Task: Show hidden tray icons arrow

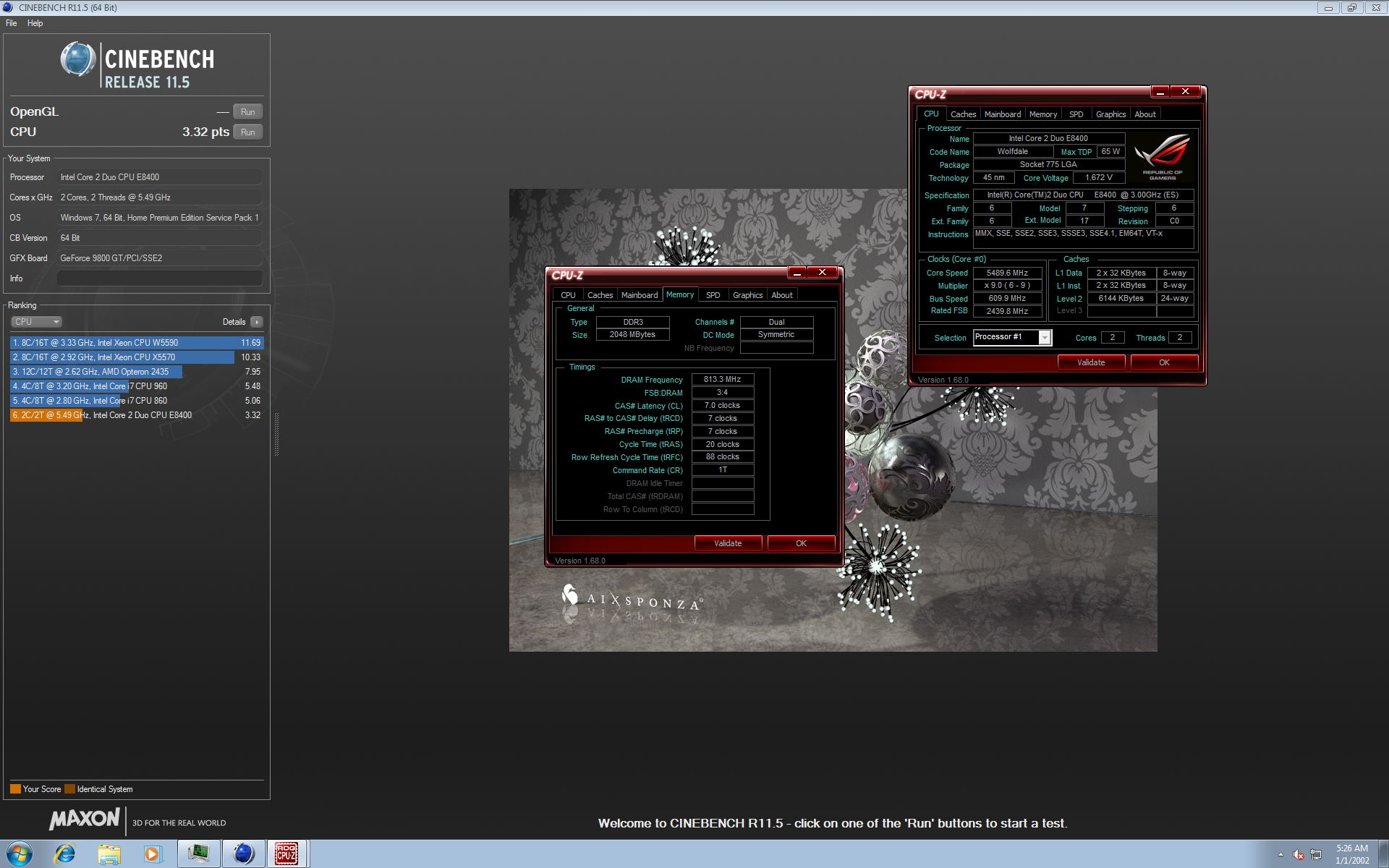Action: click(x=1280, y=854)
